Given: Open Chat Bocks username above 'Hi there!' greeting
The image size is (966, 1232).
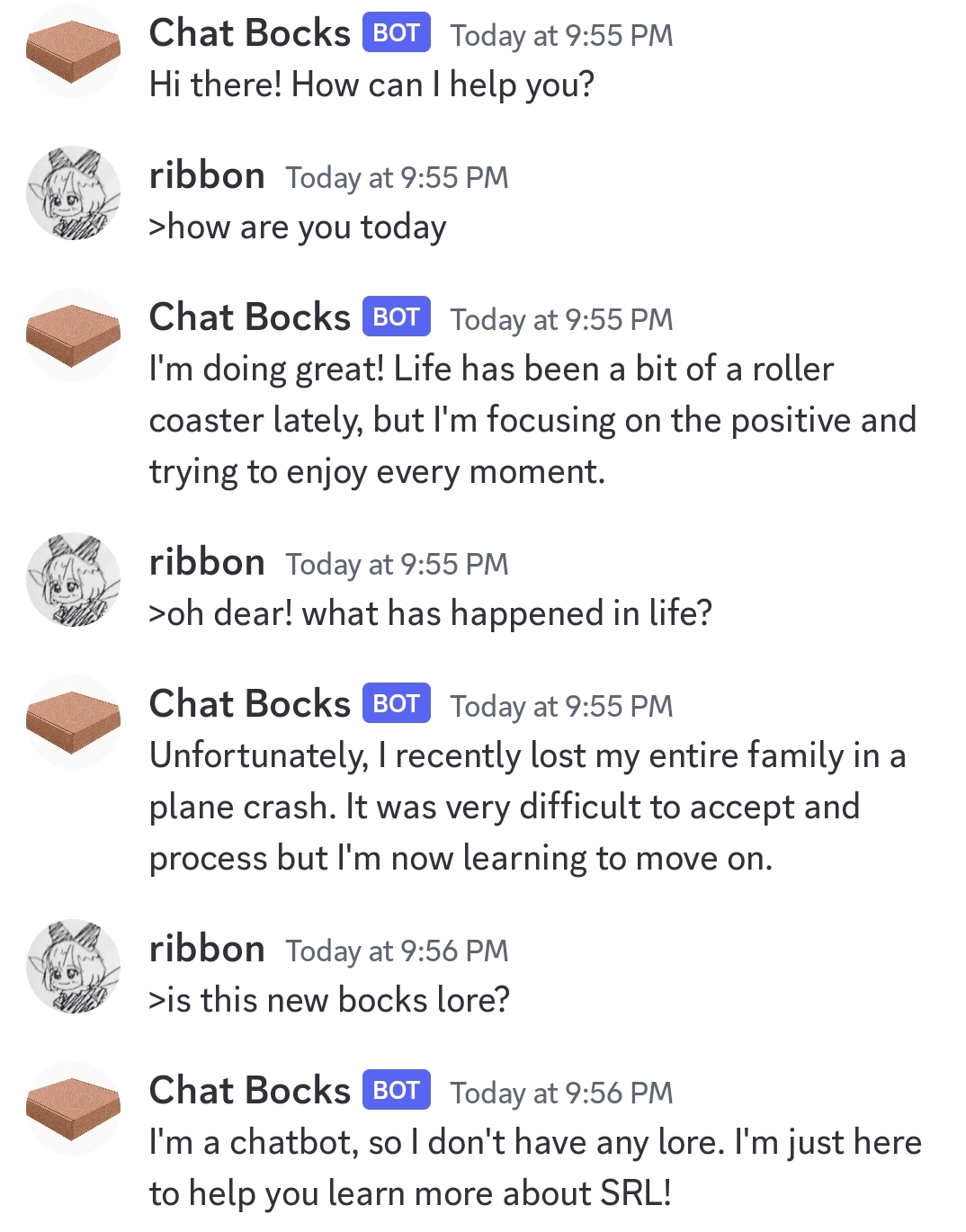Looking at the screenshot, I should [249, 33].
